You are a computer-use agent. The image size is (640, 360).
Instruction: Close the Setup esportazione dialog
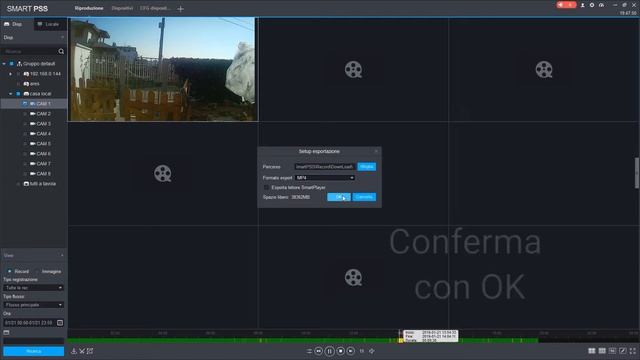[376, 151]
